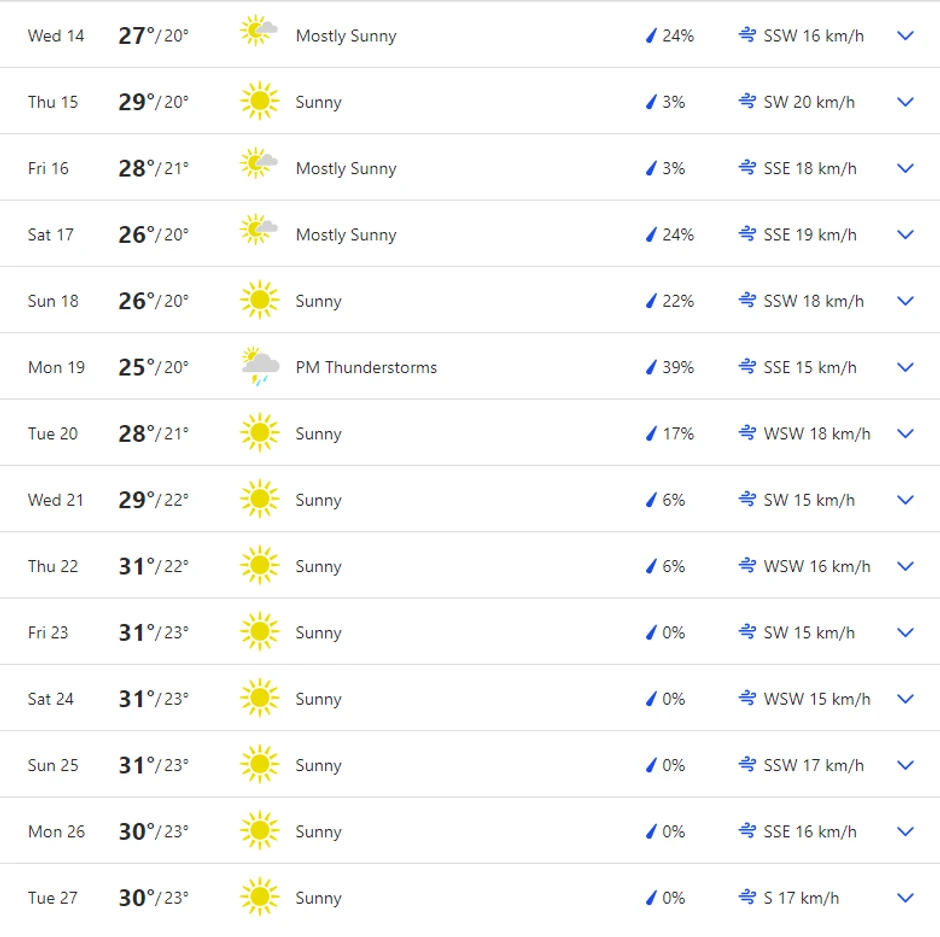This screenshot has height=937, width=940.
Task: Expand the Wed 14 forecast details
Action: 906,35
